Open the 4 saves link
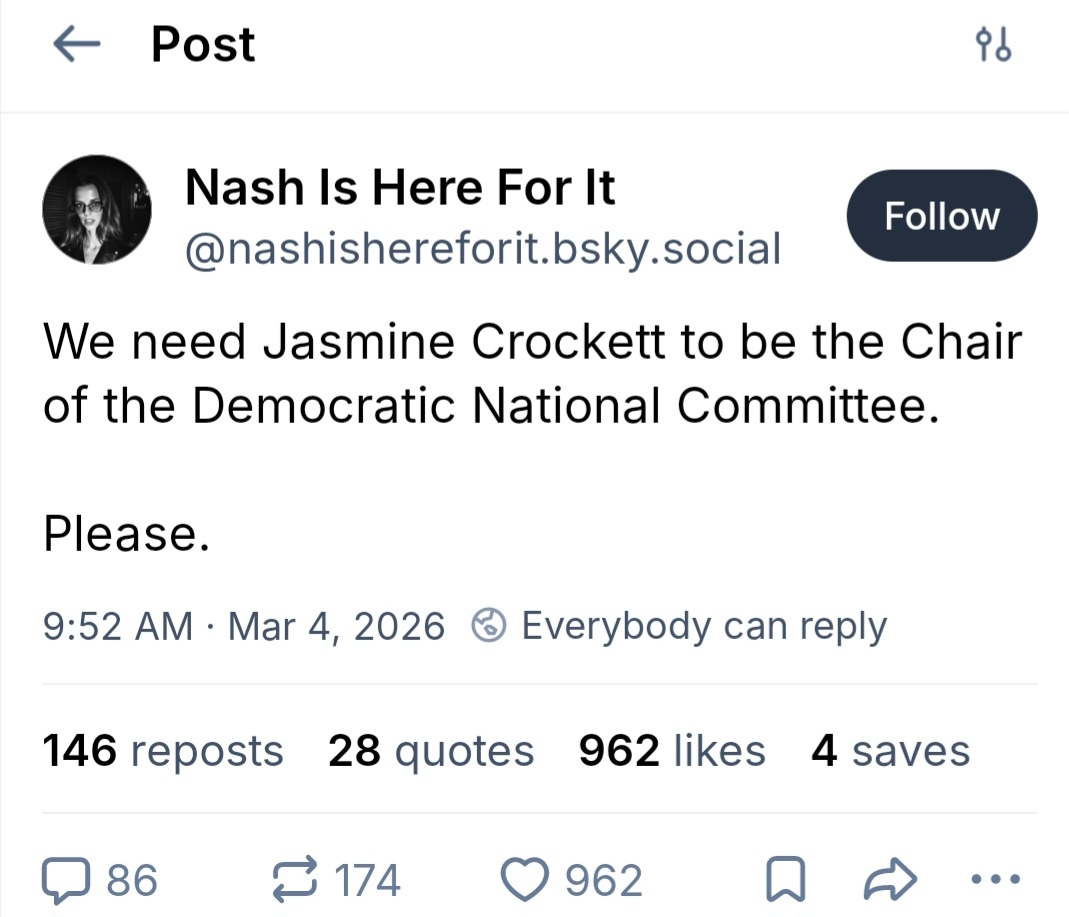The image size is (1069, 917). 890,751
